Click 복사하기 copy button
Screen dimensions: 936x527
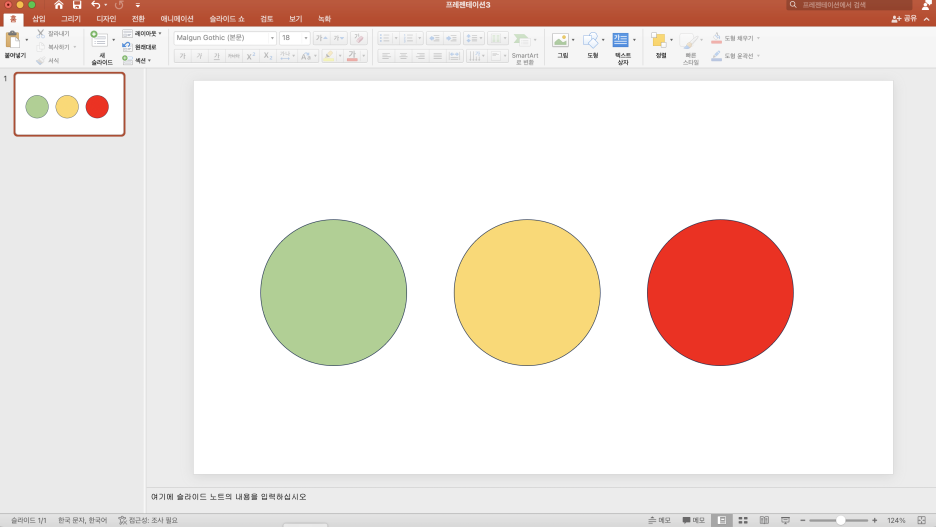(54, 47)
